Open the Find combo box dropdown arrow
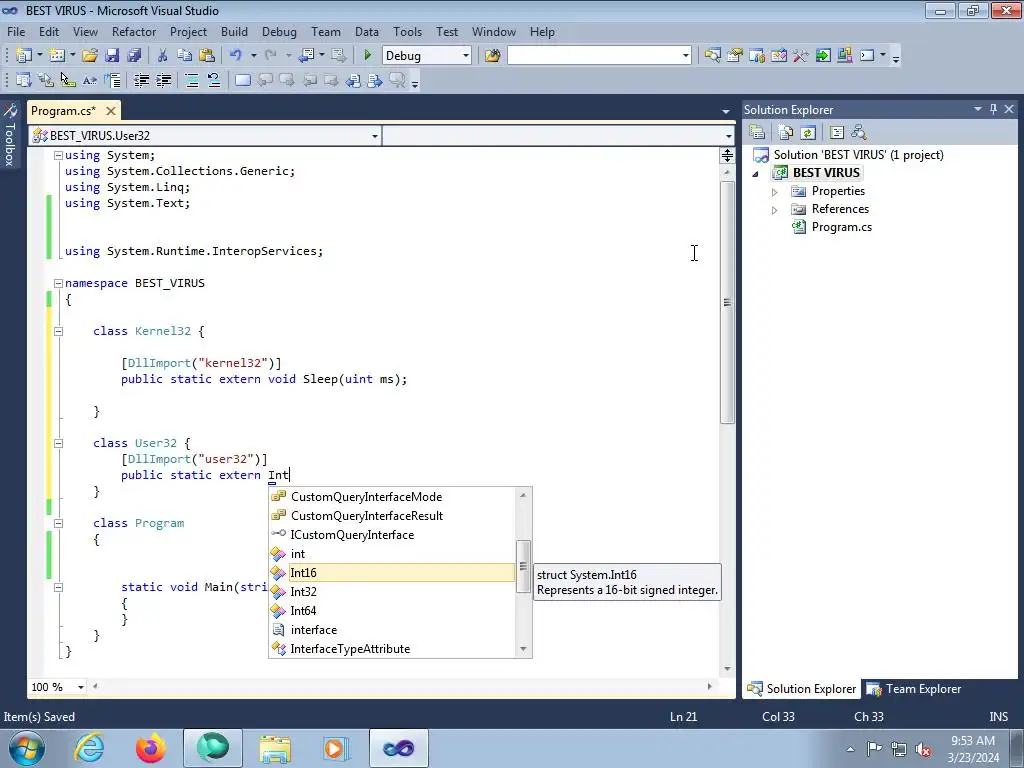Image resolution: width=1024 pixels, height=768 pixels. (685, 56)
